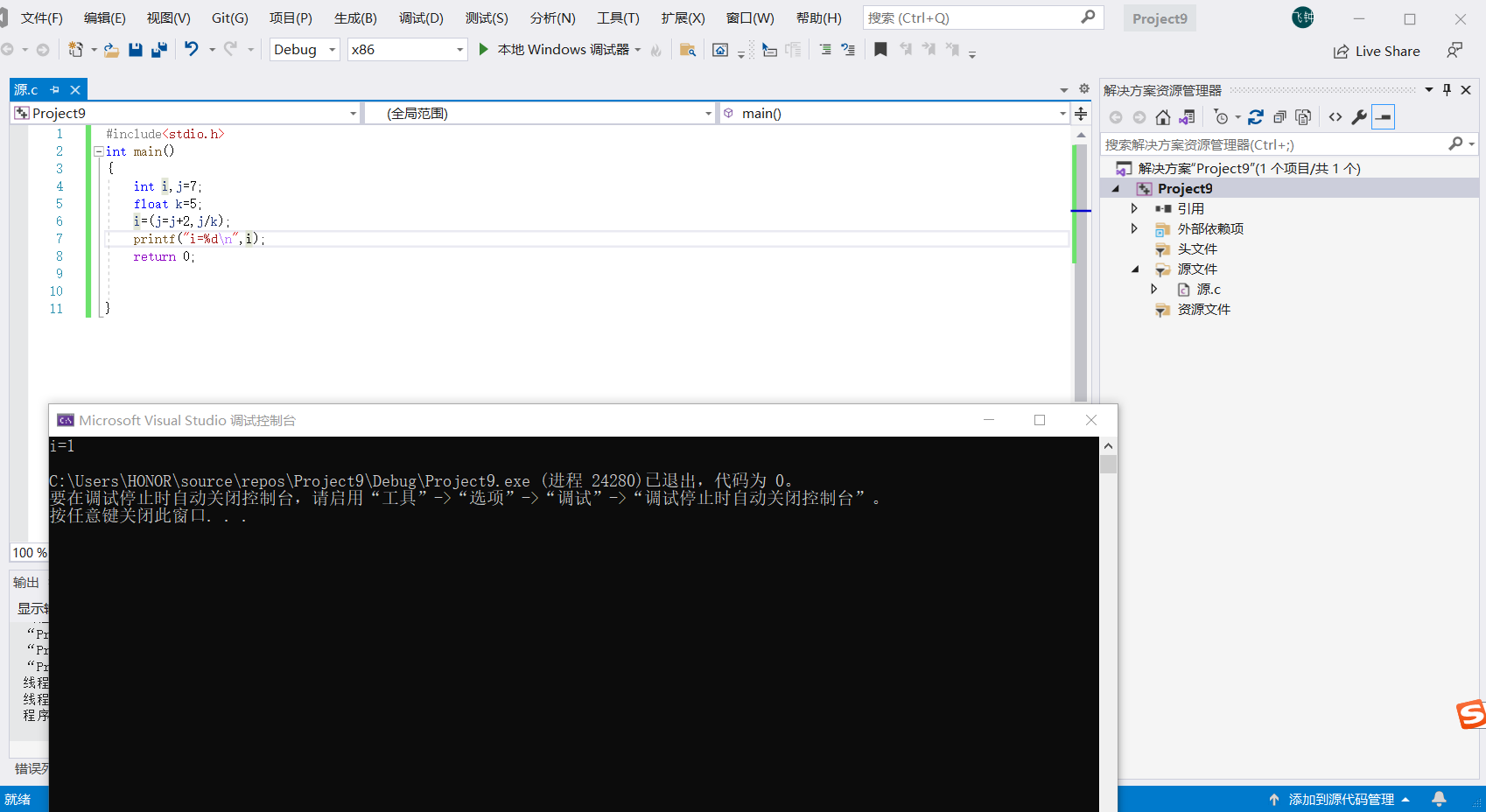This screenshot has height=812, width=1486.
Task: Toggle a bookmark on the current line
Action: 880,50
